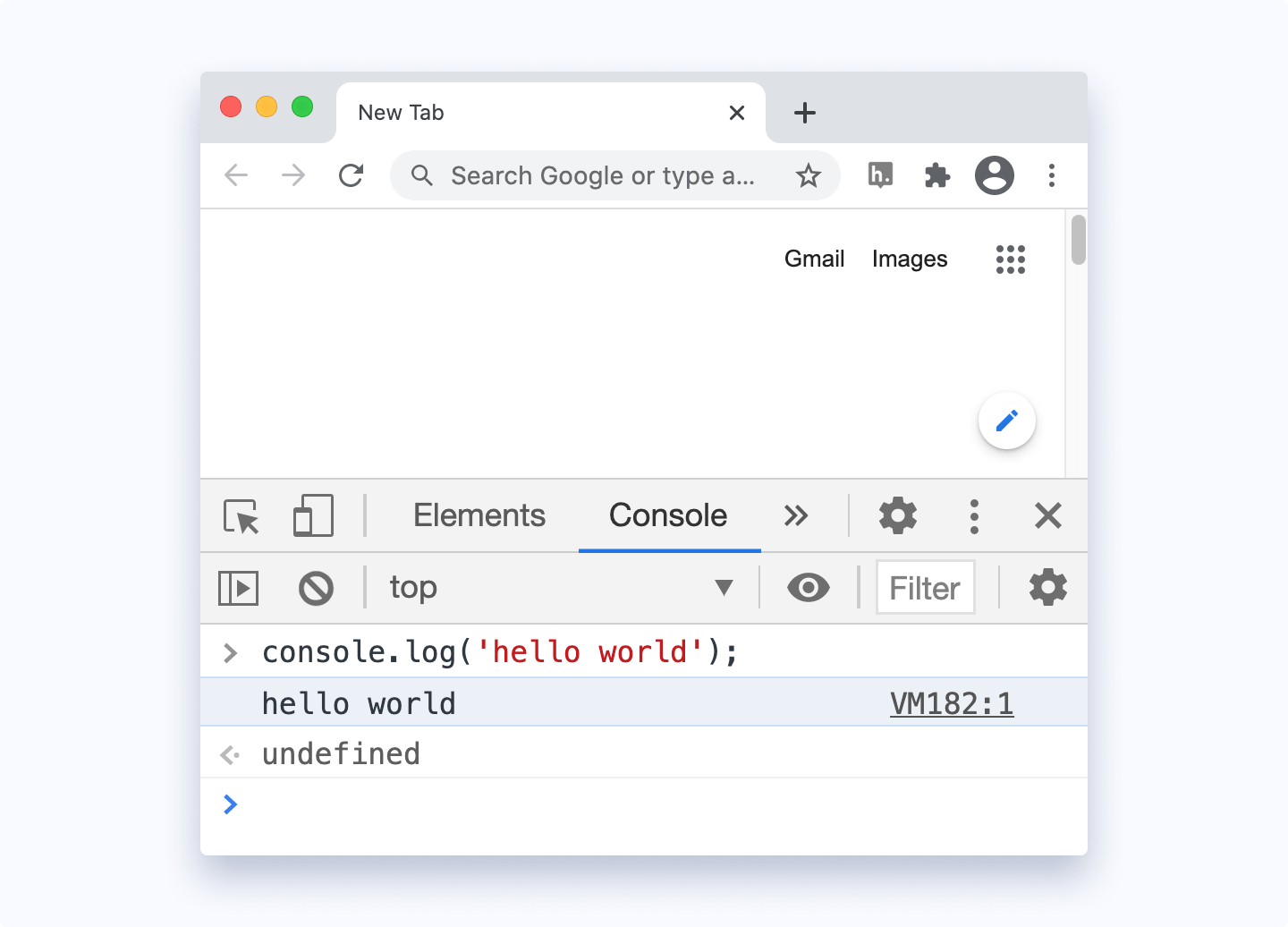Select the inspect element tool

click(x=240, y=516)
